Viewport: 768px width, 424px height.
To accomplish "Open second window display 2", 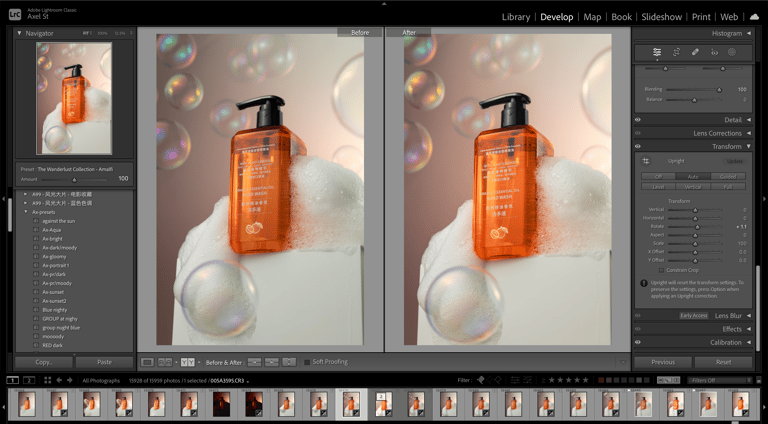I will point(29,380).
